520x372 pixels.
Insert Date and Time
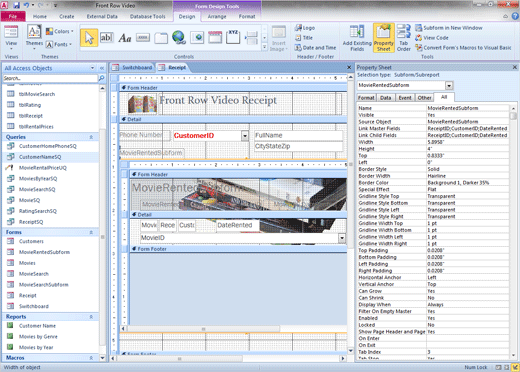315,48
